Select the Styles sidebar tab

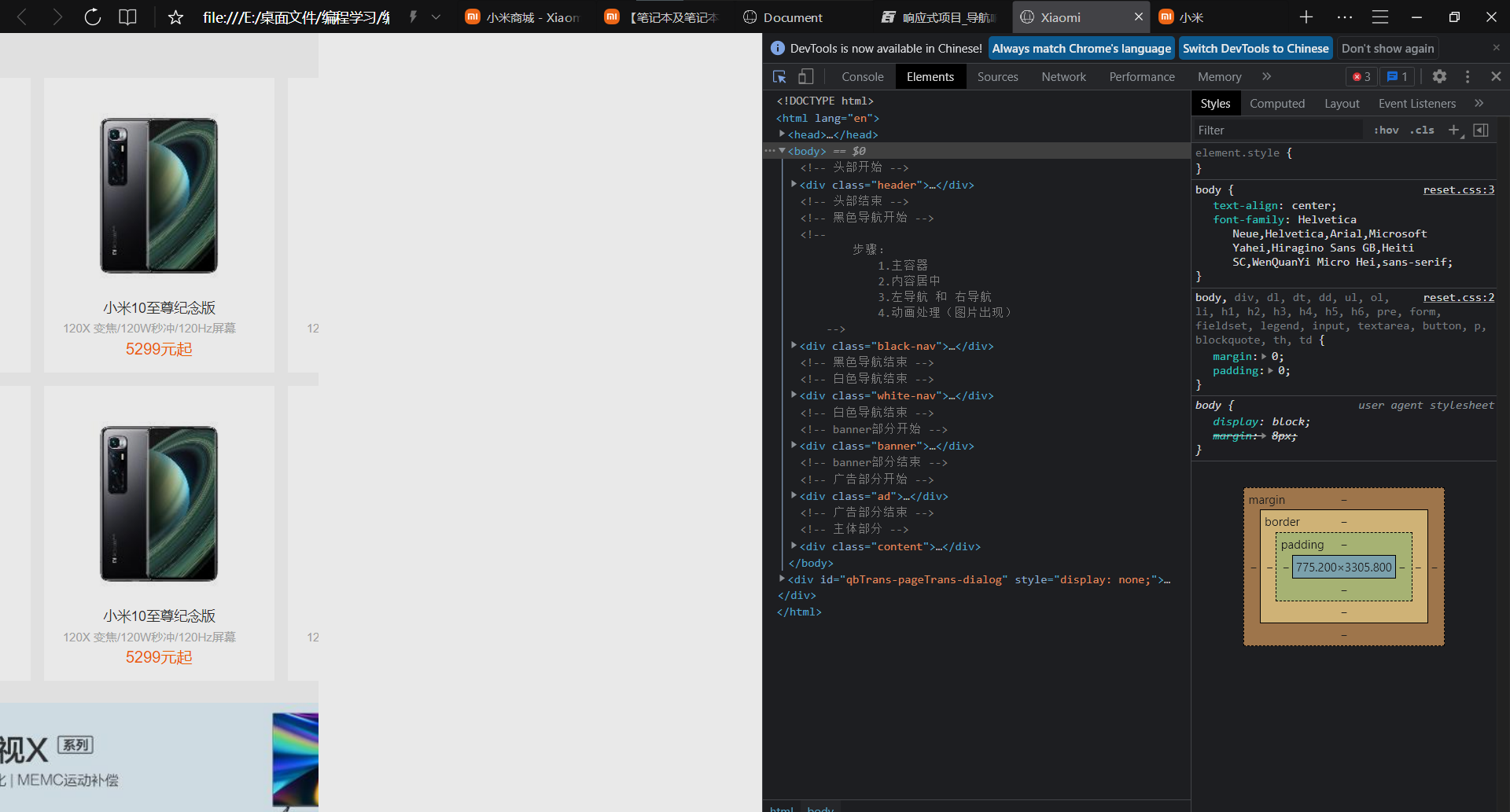click(1215, 103)
